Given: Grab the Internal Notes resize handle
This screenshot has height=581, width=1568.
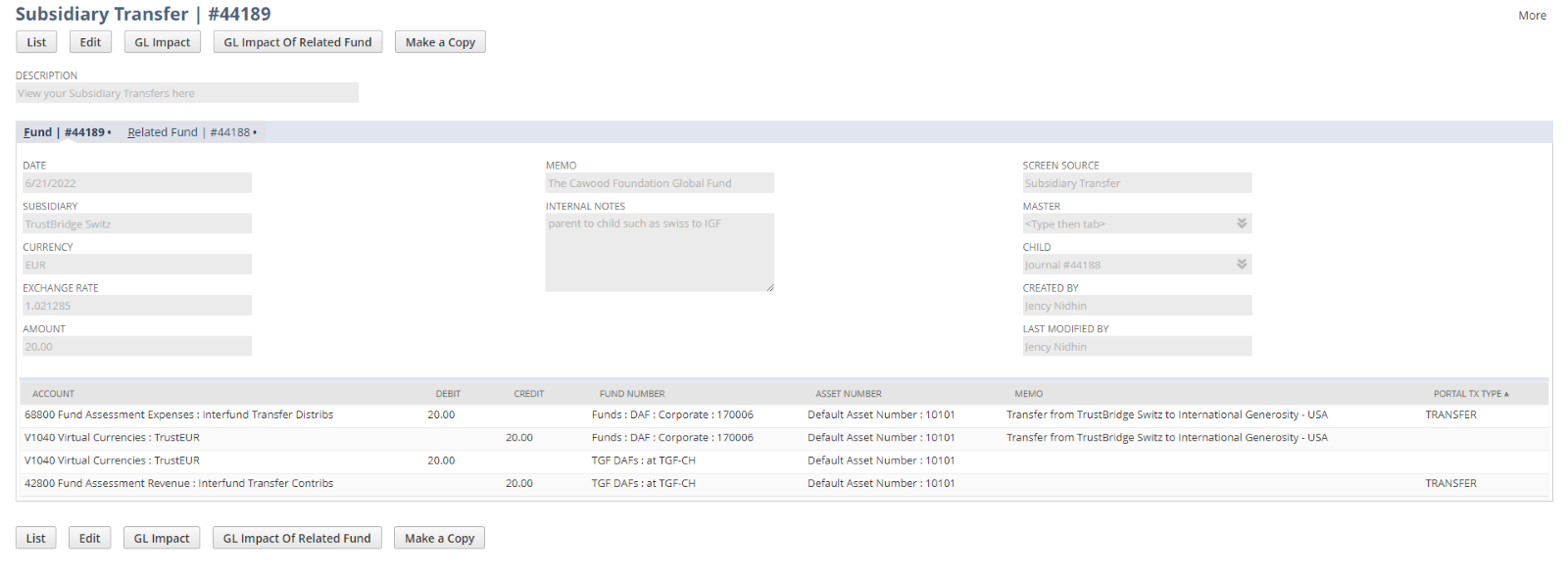Looking at the screenshot, I should (x=769, y=287).
